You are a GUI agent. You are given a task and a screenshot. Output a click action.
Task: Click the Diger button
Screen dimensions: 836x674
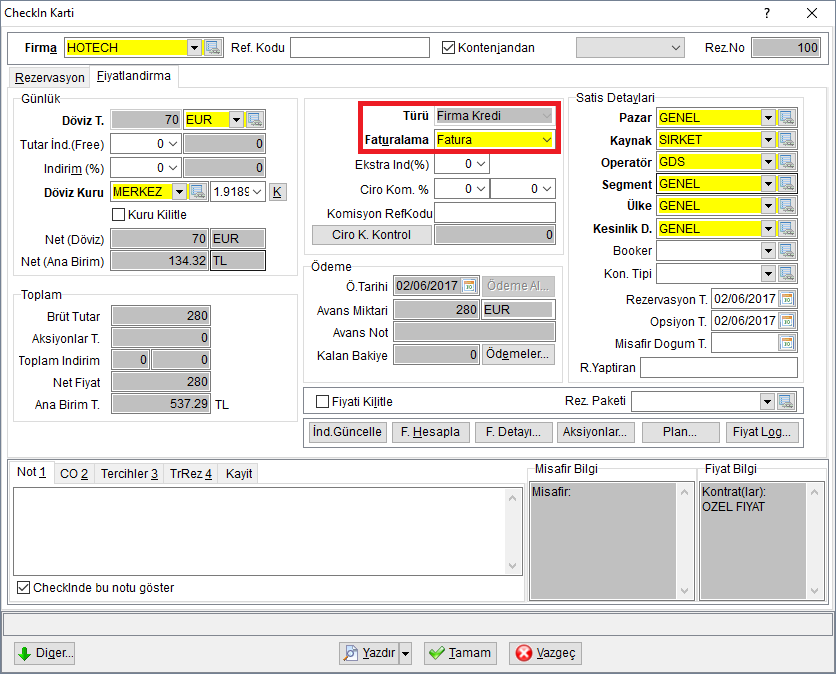44,653
